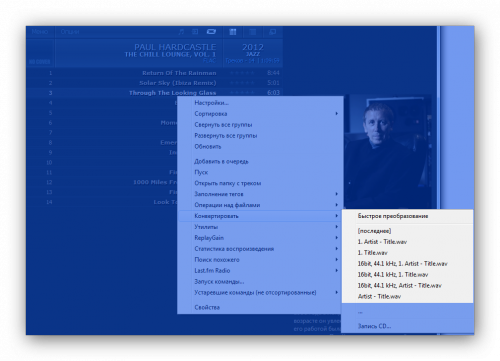Expand the arrow next to ReplayGain
The width and height of the screenshot is (500, 361).
[337, 238]
